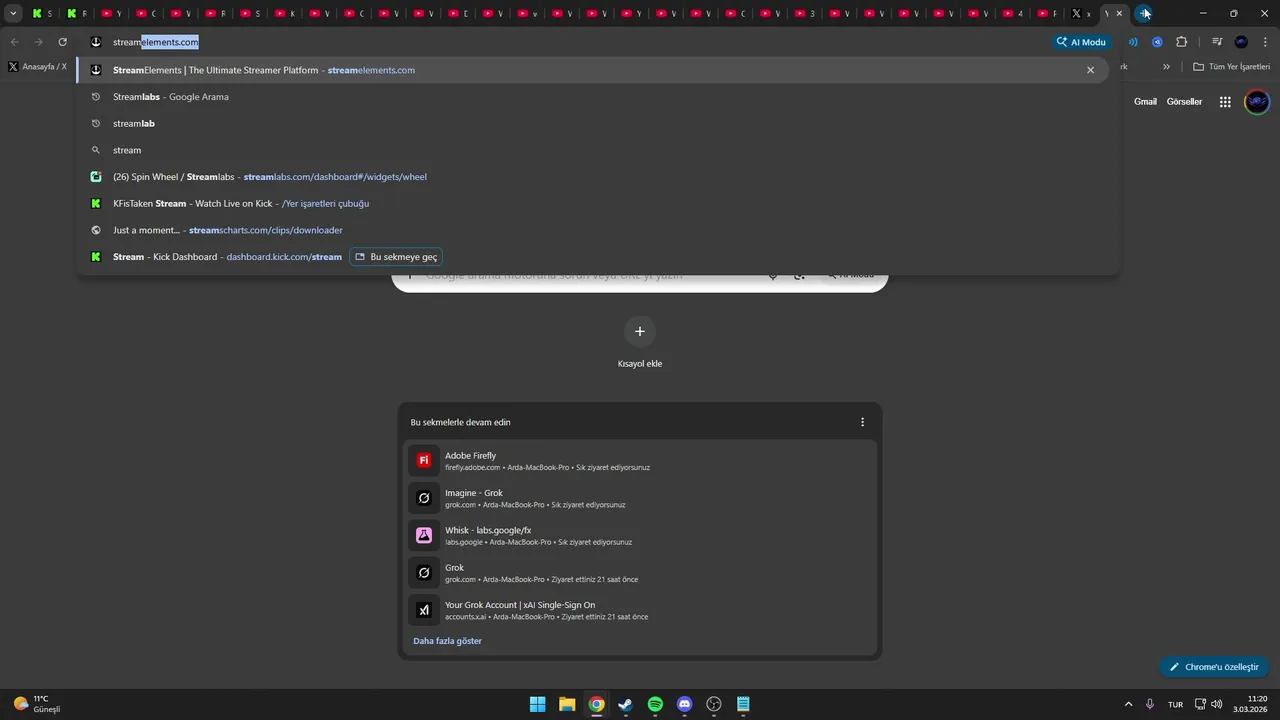
Task: Open Tüm Yer İşaretleri folder
Action: pyautogui.click(x=1232, y=67)
